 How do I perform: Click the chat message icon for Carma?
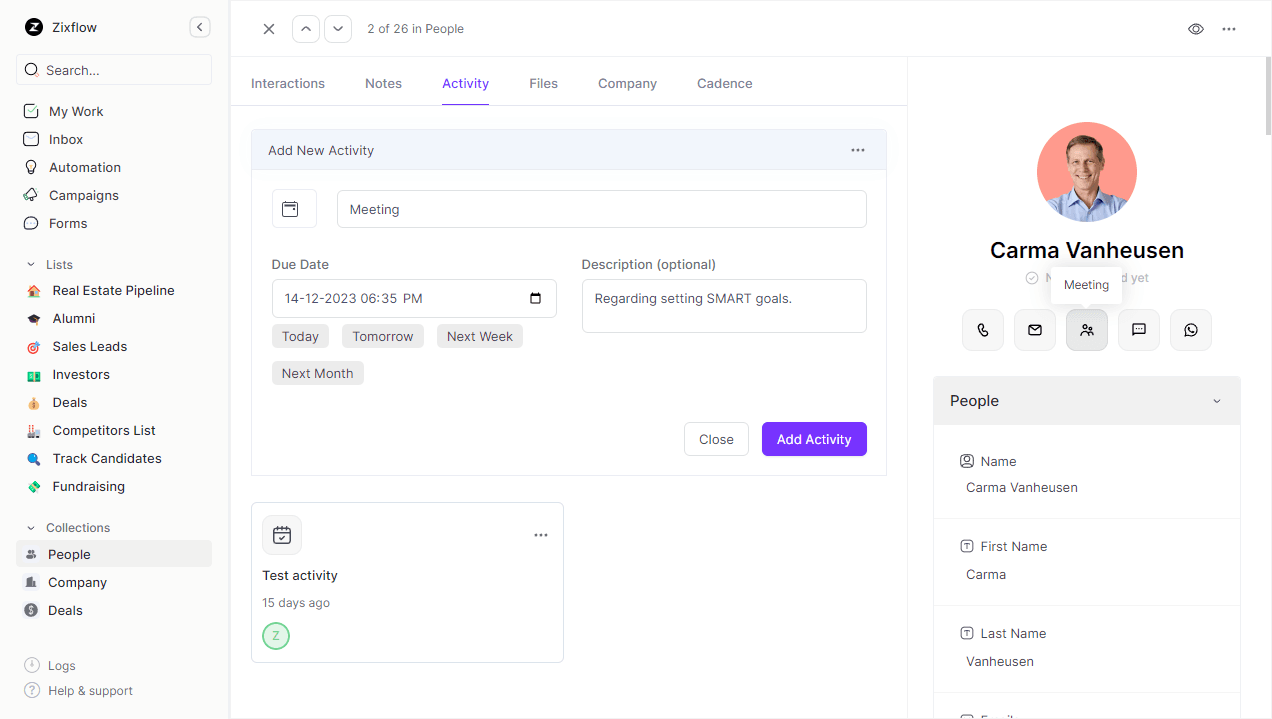1138,329
